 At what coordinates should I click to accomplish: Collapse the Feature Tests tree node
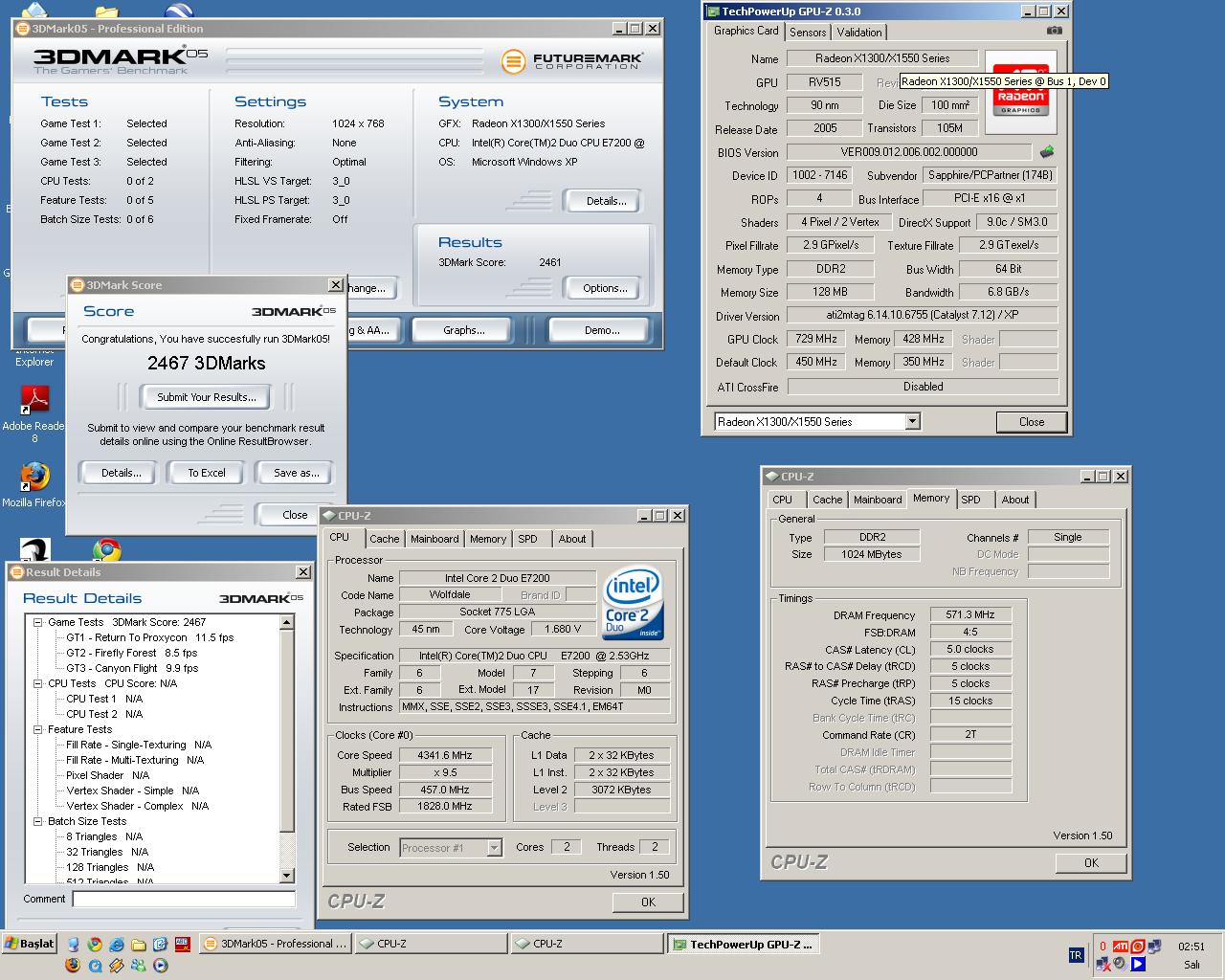[x=38, y=729]
